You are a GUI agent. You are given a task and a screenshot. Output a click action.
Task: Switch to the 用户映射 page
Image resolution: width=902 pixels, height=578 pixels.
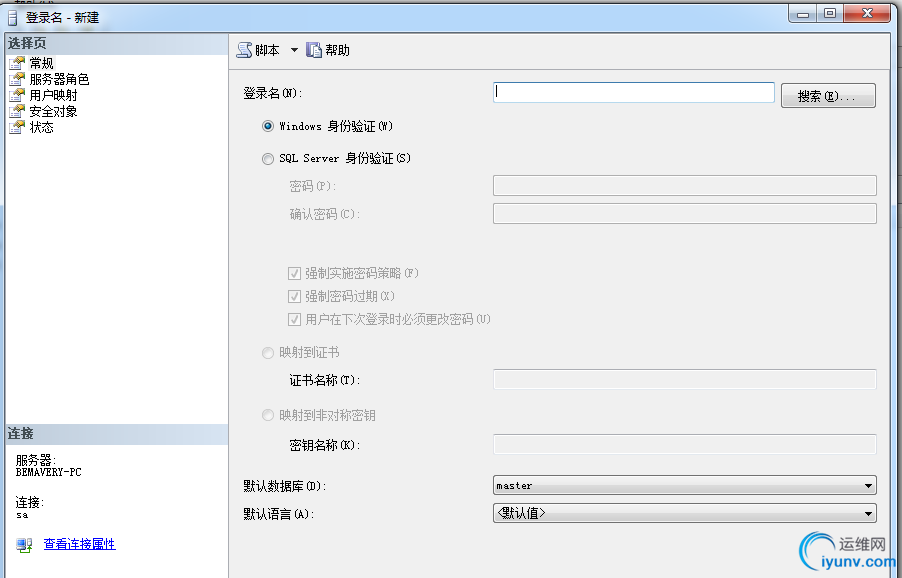53,95
